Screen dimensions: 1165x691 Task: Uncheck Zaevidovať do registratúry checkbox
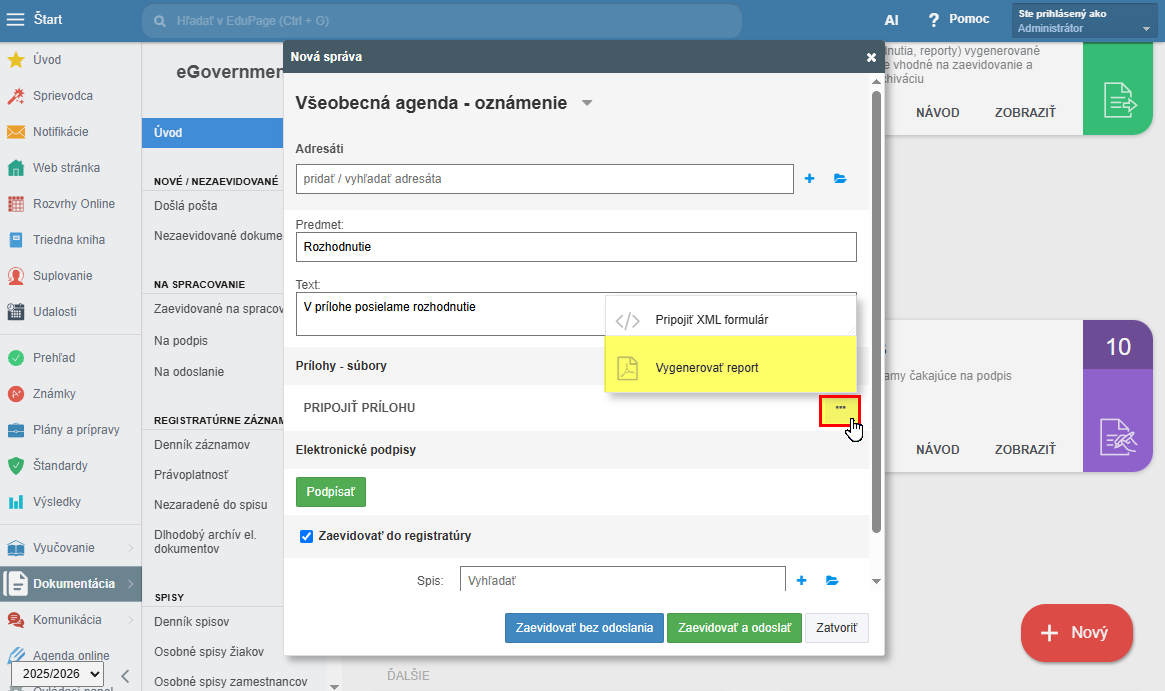(307, 536)
